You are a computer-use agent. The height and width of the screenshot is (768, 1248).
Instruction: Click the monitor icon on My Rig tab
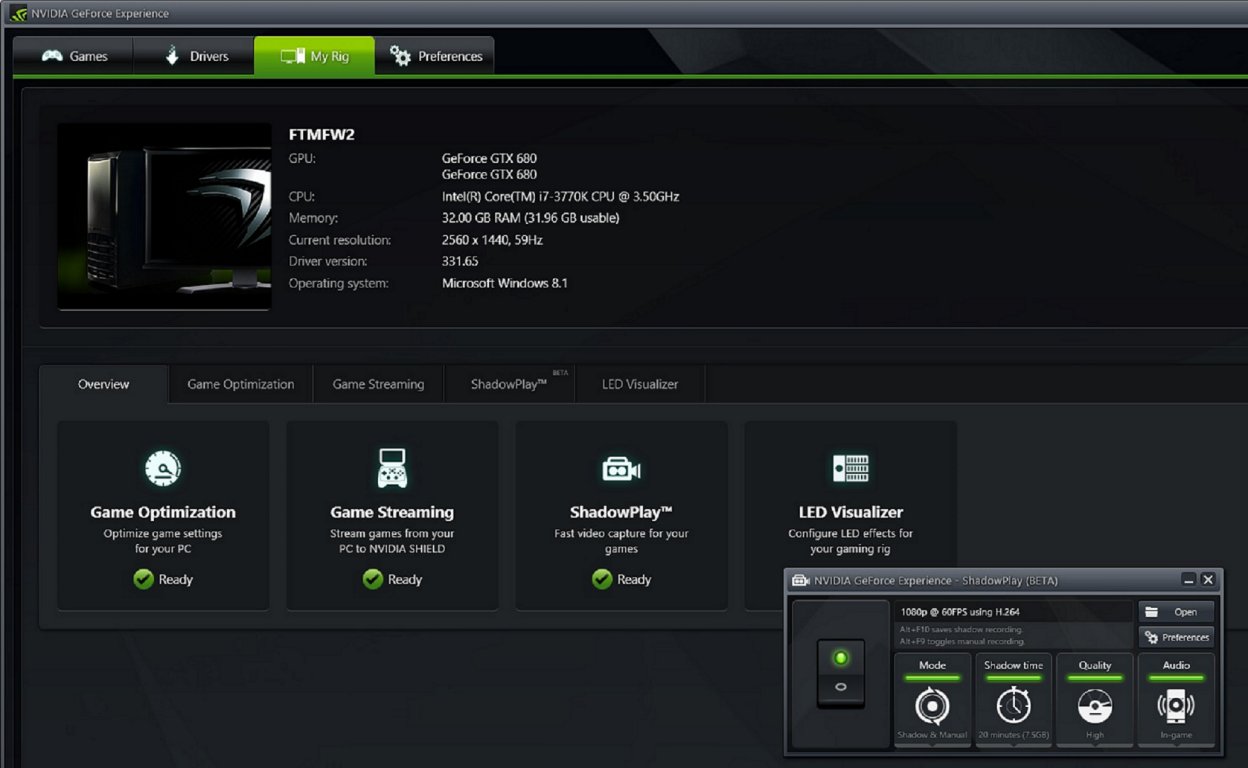[292, 56]
